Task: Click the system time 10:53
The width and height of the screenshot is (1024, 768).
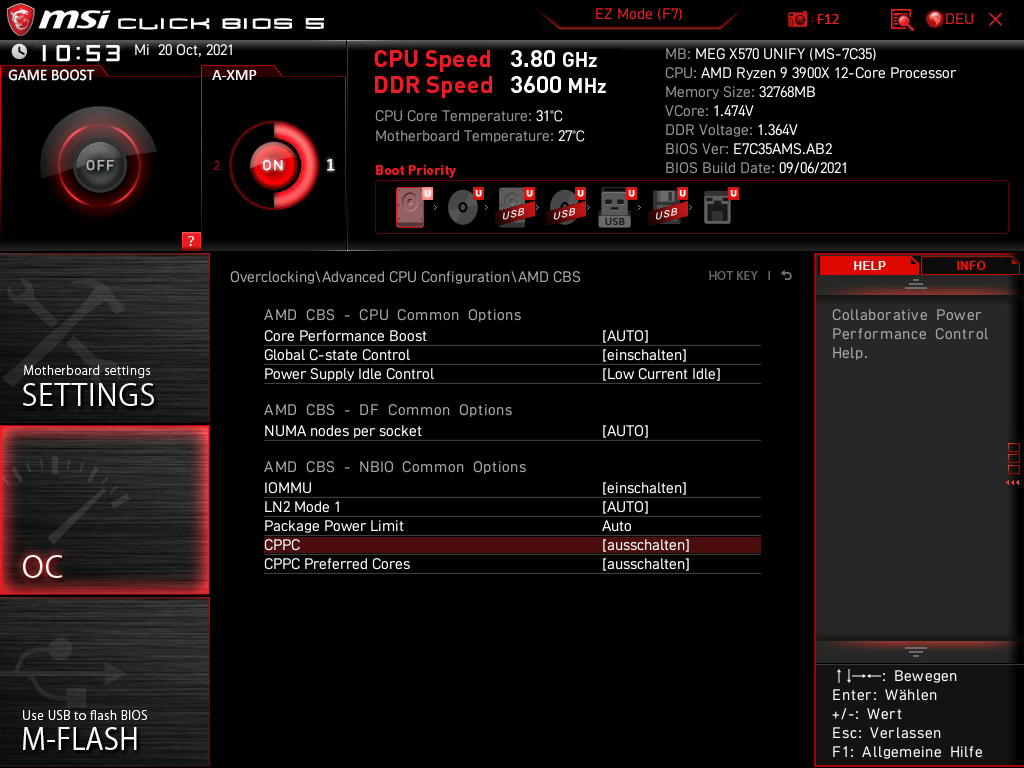Action: (x=80, y=52)
